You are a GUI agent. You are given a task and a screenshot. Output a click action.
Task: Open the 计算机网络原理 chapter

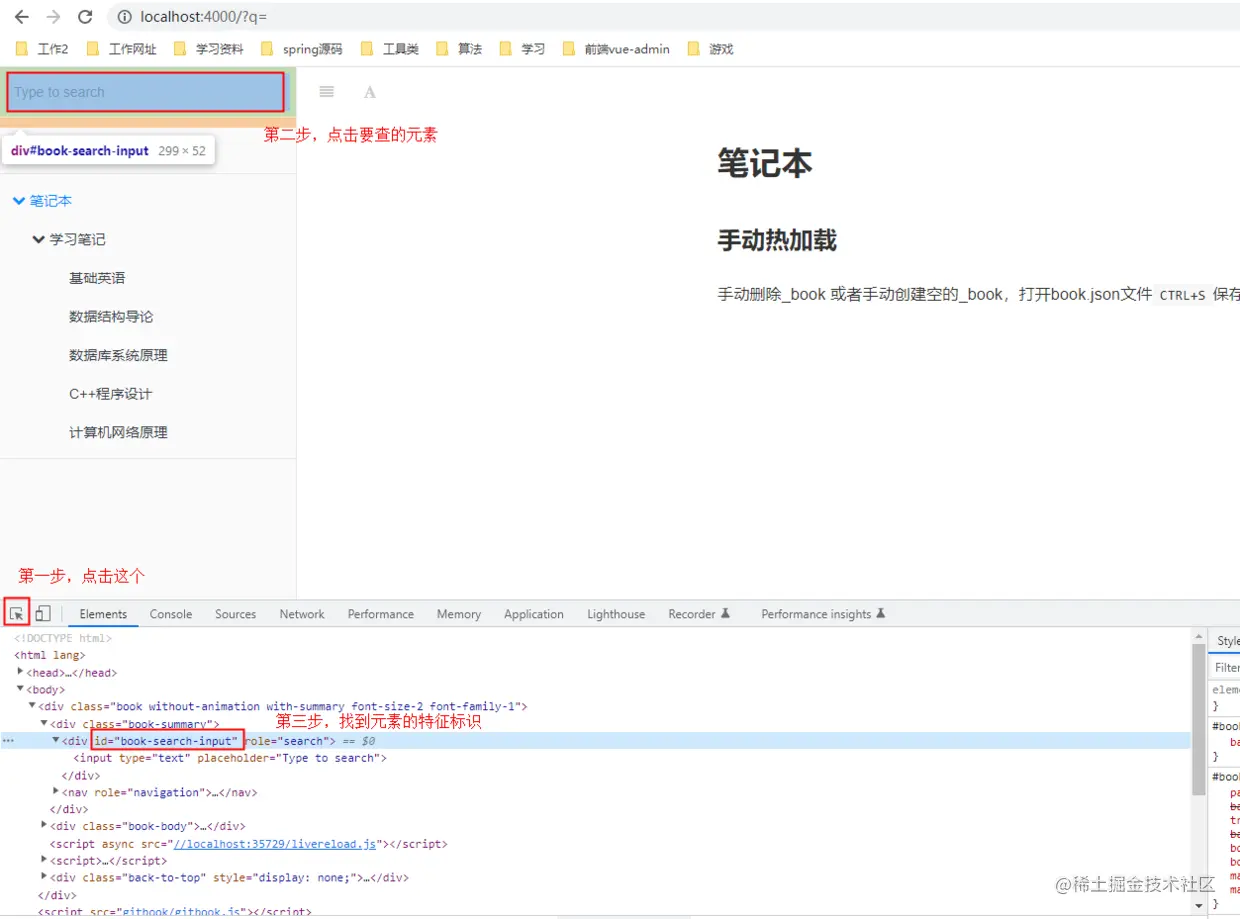[118, 433]
